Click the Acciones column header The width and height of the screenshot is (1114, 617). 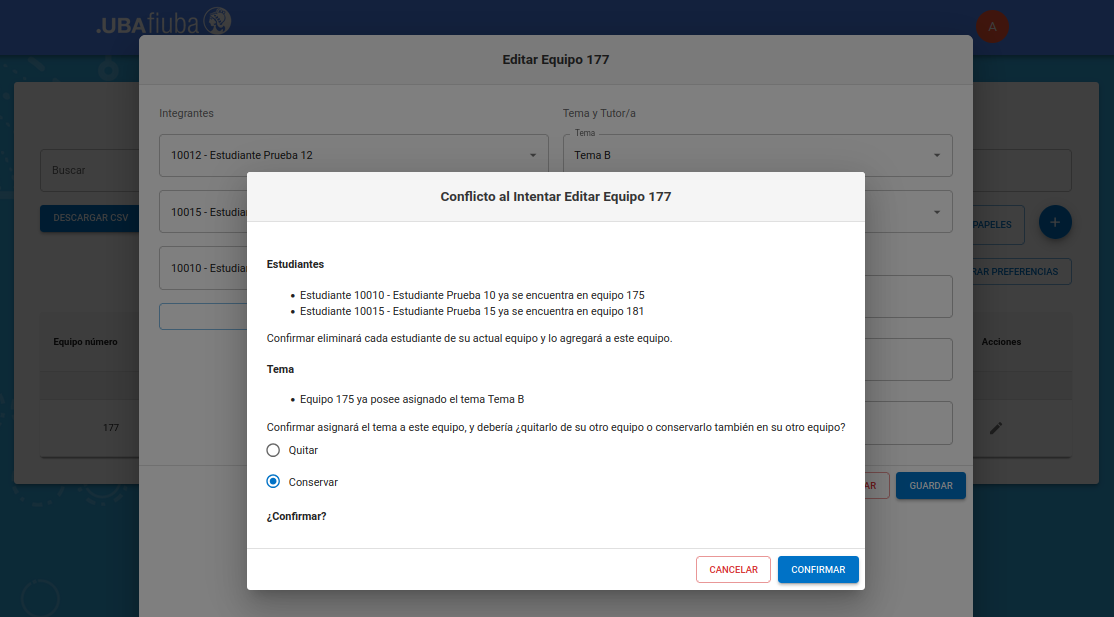coord(1001,342)
